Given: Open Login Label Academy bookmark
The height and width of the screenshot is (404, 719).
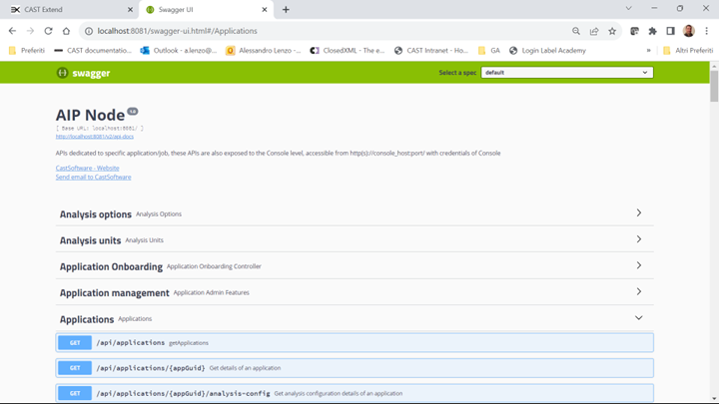Looking at the screenshot, I should click(x=548, y=50).
